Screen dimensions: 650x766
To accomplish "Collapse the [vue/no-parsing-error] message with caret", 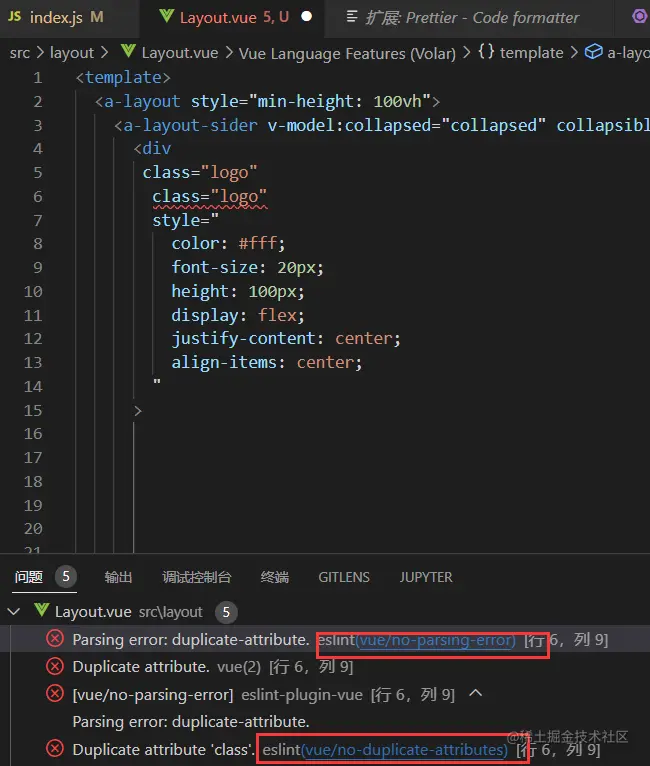I will 476,693.
